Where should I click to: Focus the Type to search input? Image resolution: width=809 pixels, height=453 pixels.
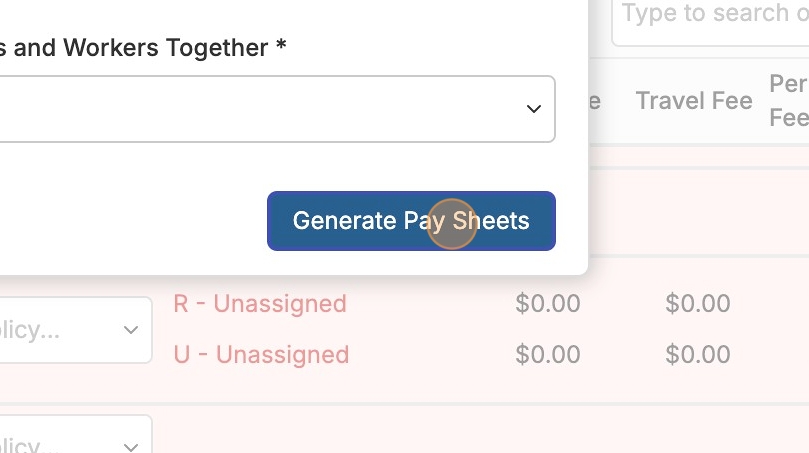tap(712, 15)
